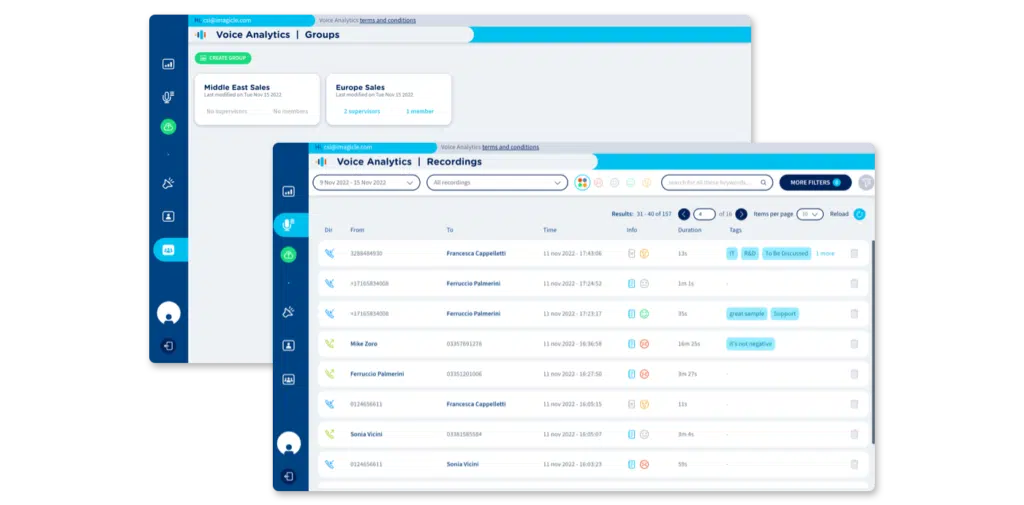Image resolution: width=1024 pixels, height=505 pixels.
Task: Open More Filters button
Action: [815, 183]
